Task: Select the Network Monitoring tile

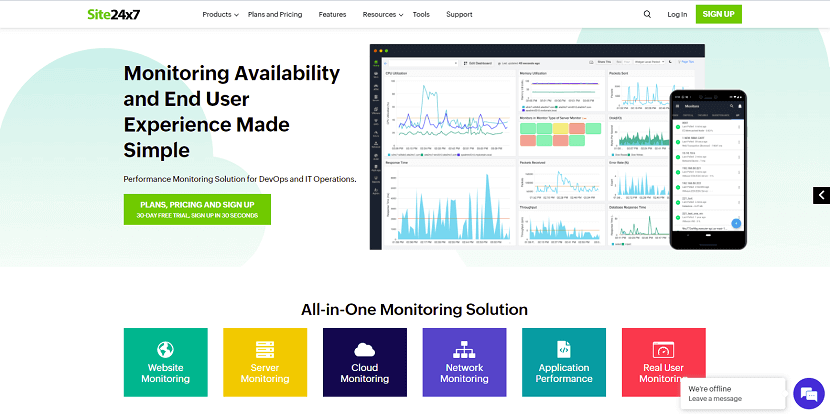Action: pyautogui.click(x=464, y=362)
